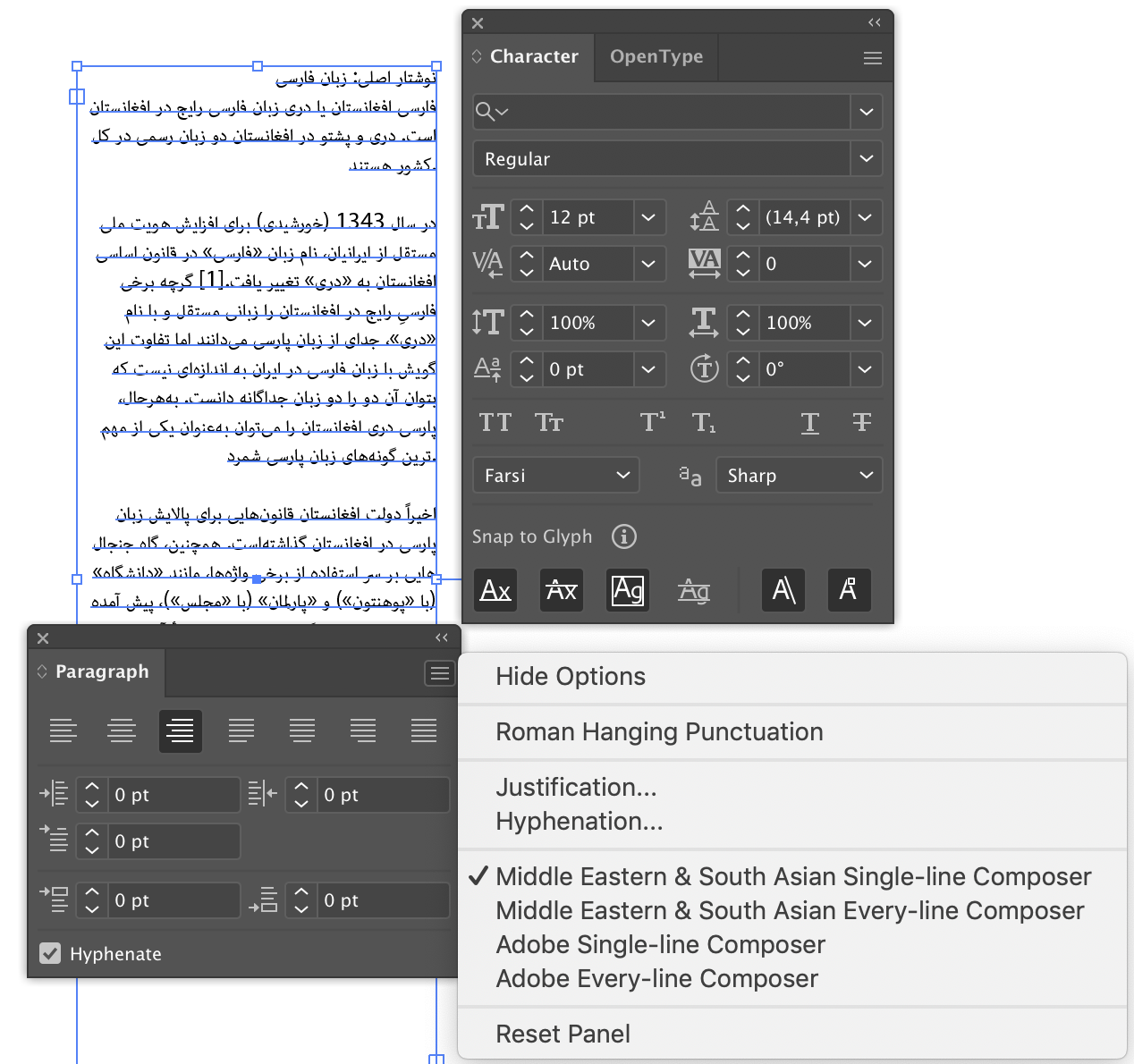The image size is (1134, 1064).
Task: Select the justify all lines alignment icon
Action: point(424,730)
